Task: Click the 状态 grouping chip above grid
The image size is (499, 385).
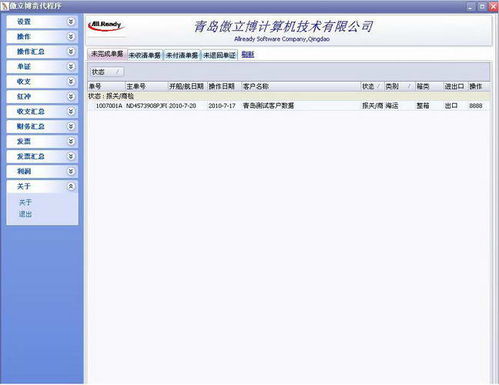Action: [x=106, y=72]
